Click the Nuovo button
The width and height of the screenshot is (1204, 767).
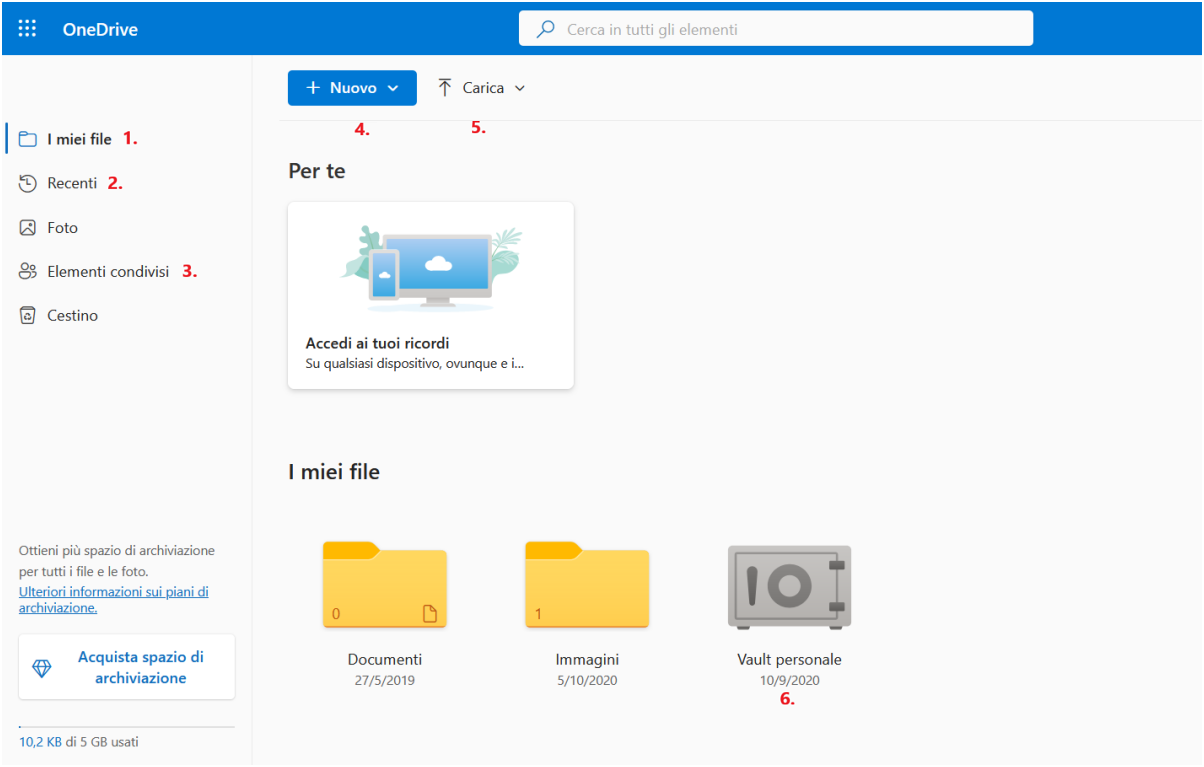click(352, 88)
